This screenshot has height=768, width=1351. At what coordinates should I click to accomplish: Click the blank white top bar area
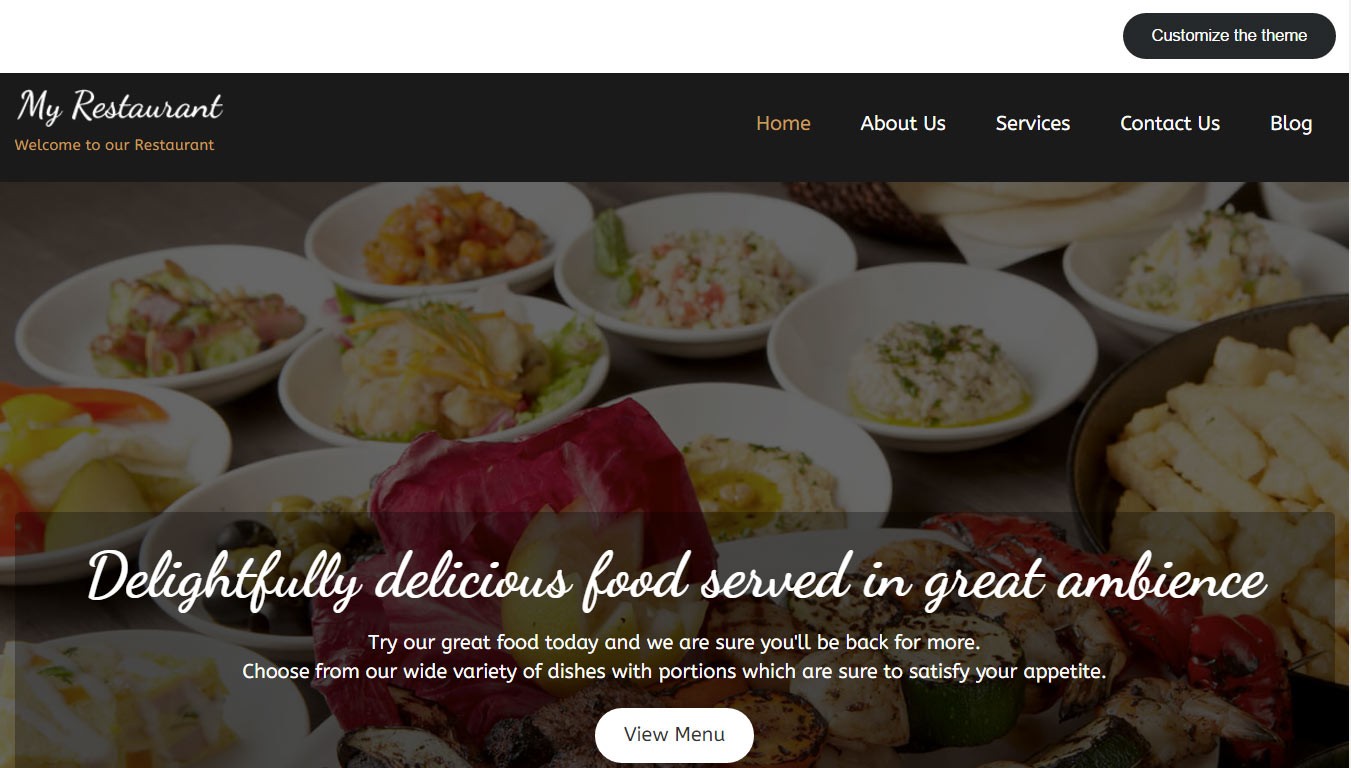(x=550, y=36)
